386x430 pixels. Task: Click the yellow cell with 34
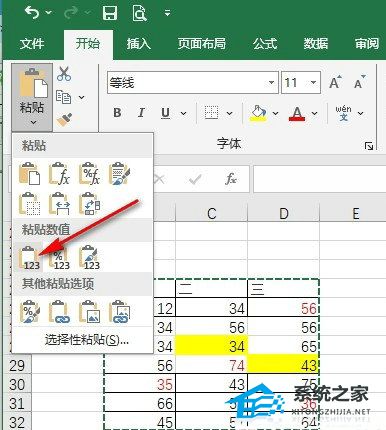(211, 345)
